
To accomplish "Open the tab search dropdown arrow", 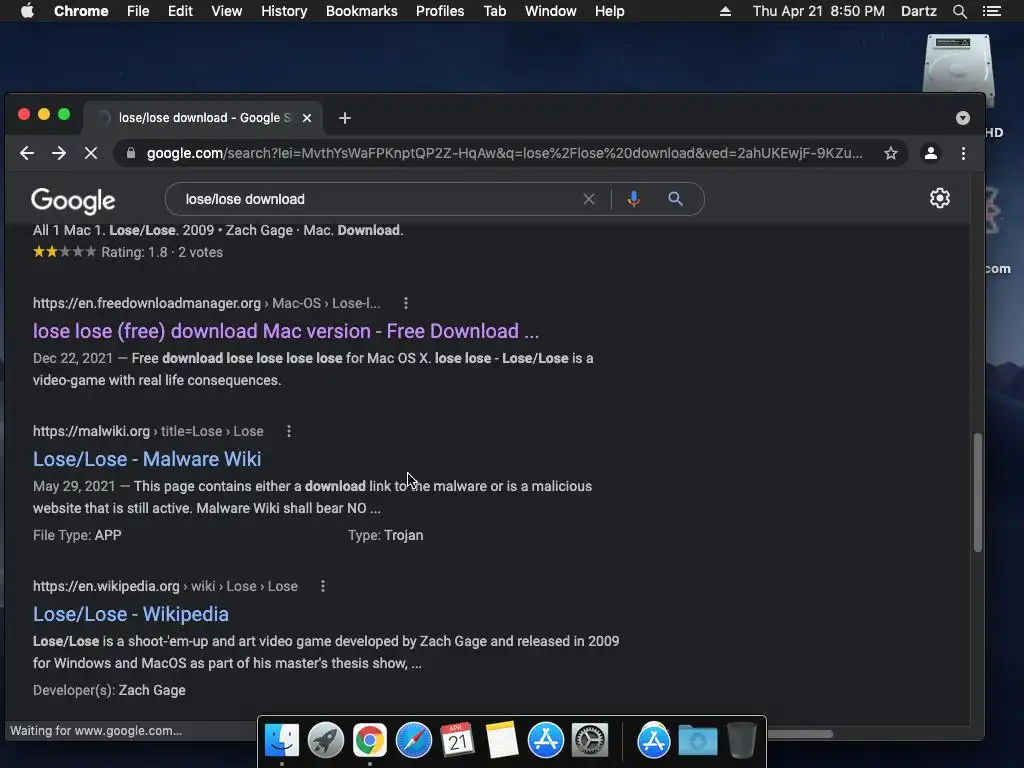I will click(963, 118).
